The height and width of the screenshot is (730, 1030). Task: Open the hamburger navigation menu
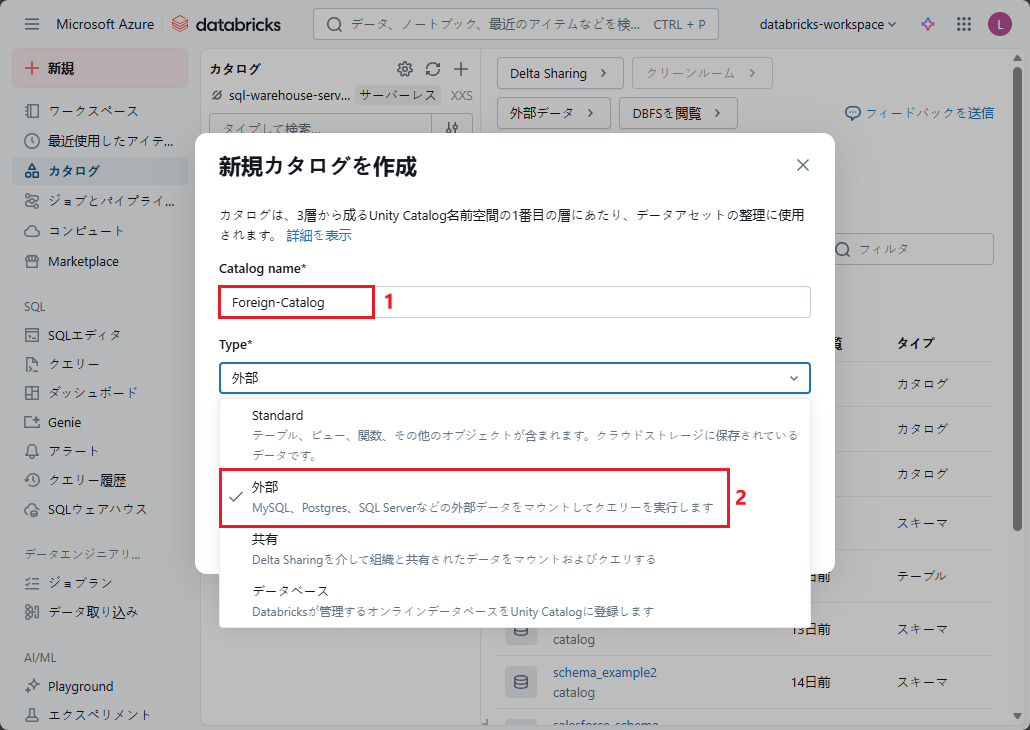[32, 24]
